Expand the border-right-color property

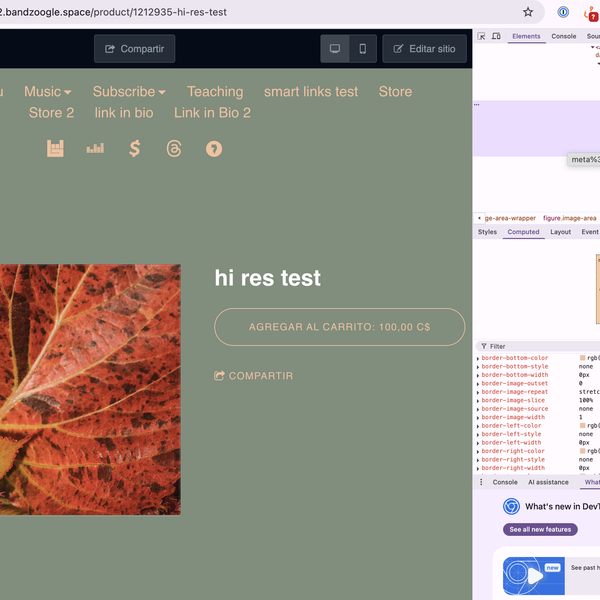(478, 452)
